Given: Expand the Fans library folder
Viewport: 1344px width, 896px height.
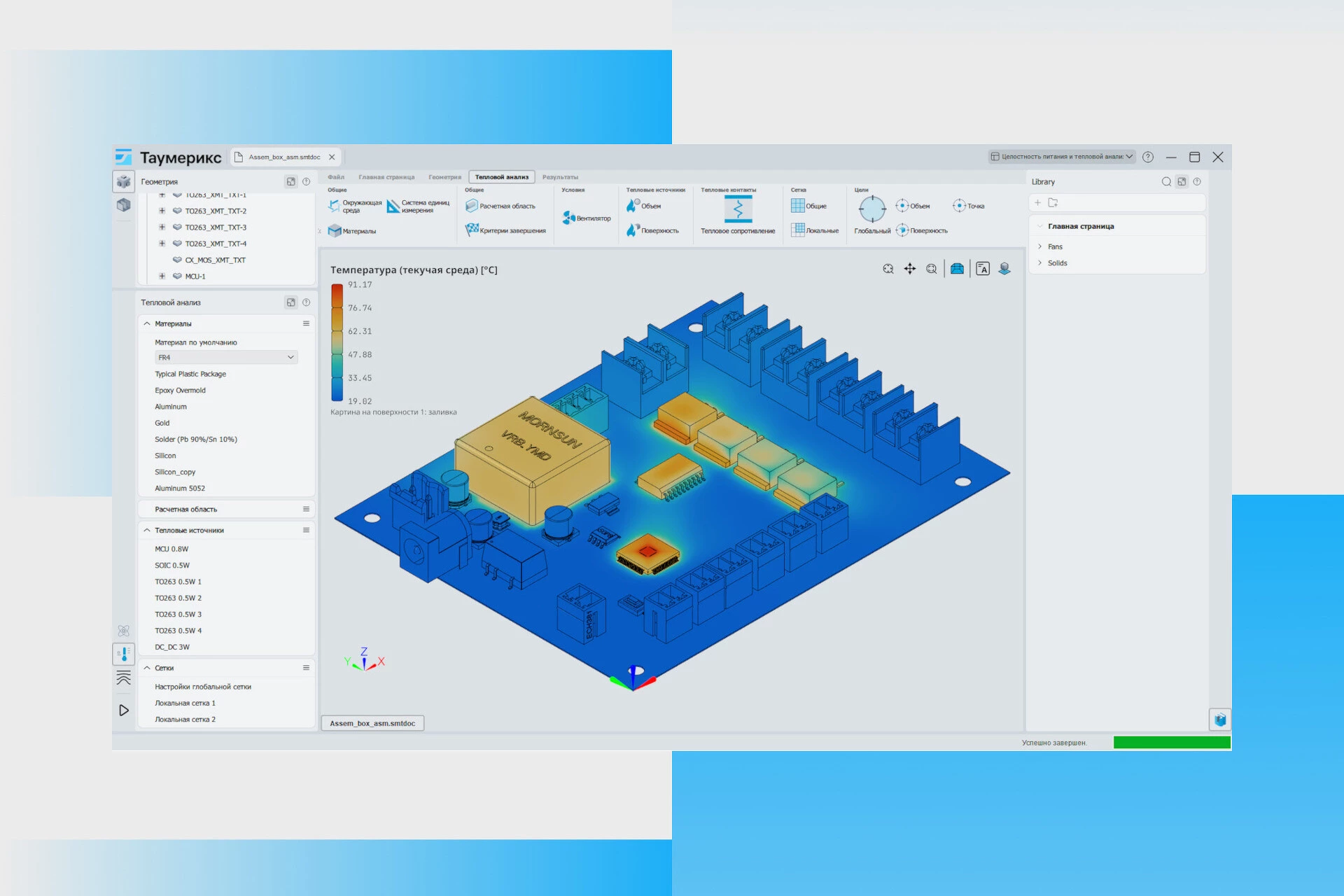Looking at the screenshot, I should pyautogui.click(x=1040, y=246).
